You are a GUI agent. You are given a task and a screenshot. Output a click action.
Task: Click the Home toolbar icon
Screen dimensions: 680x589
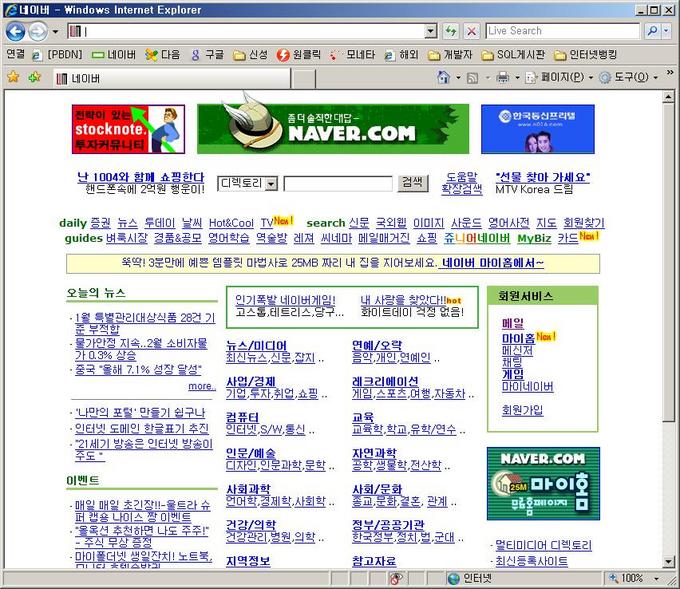coord(443,78)
